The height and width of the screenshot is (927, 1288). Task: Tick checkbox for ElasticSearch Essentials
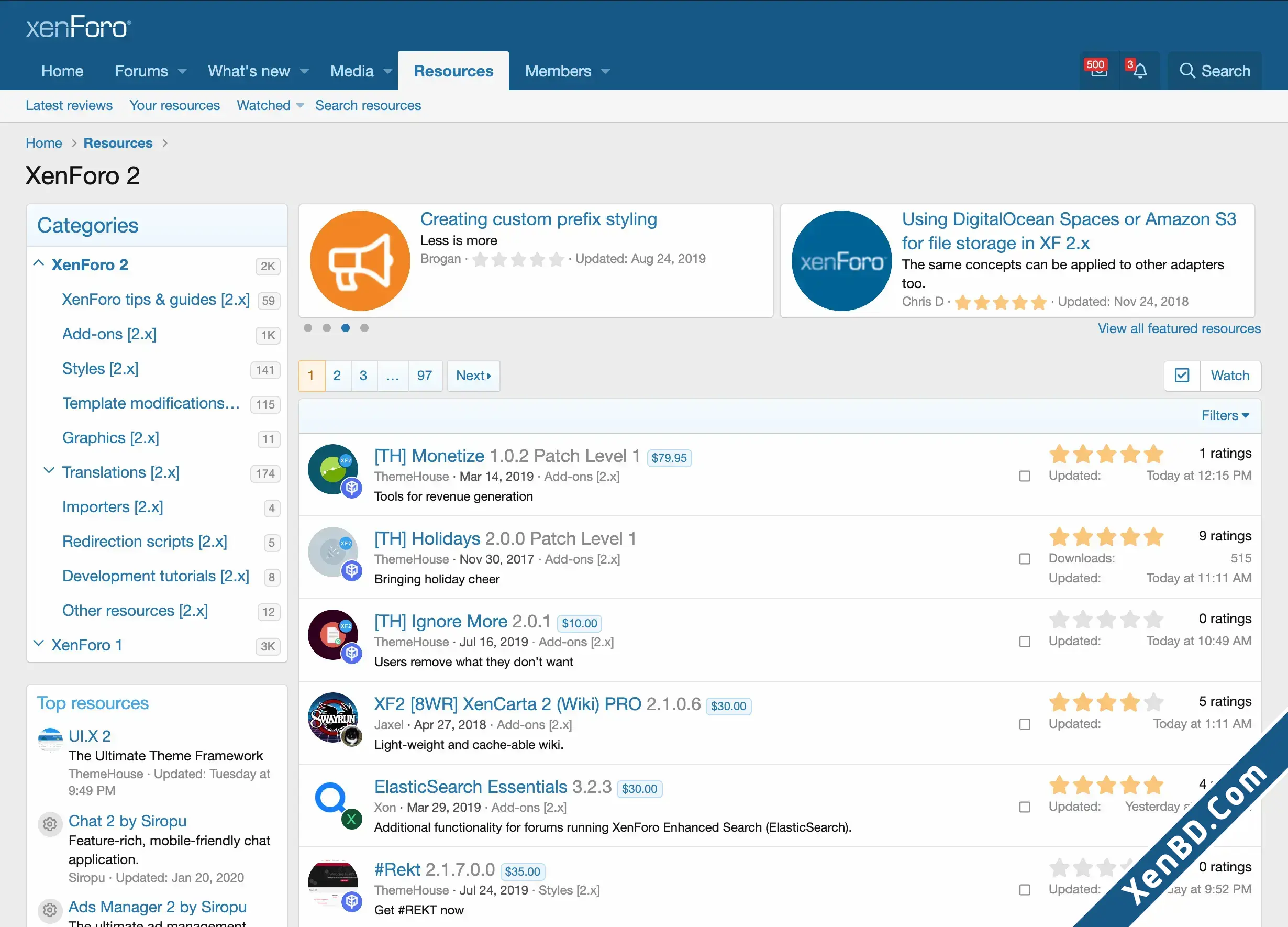1025,807
